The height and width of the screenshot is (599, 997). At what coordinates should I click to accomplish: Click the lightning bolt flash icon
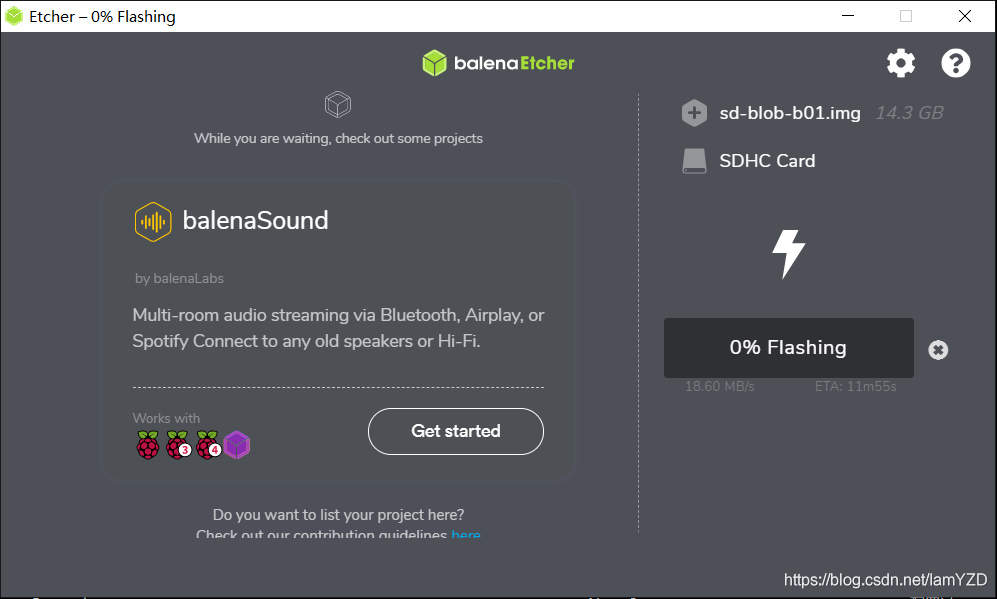[x=788, y=254]
